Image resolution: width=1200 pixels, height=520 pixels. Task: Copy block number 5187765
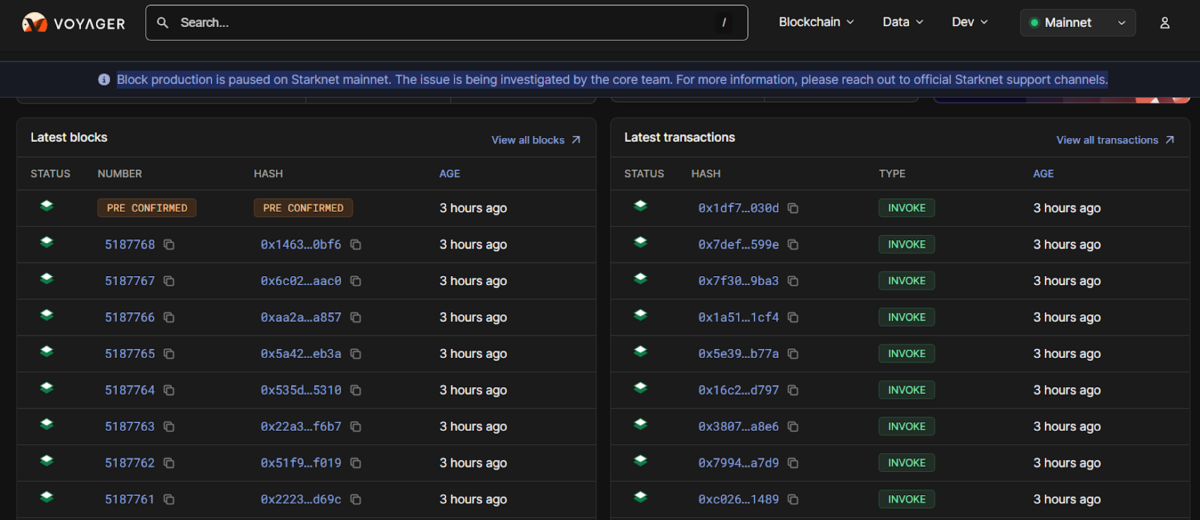pyautogui.click(x=169, y=354)
